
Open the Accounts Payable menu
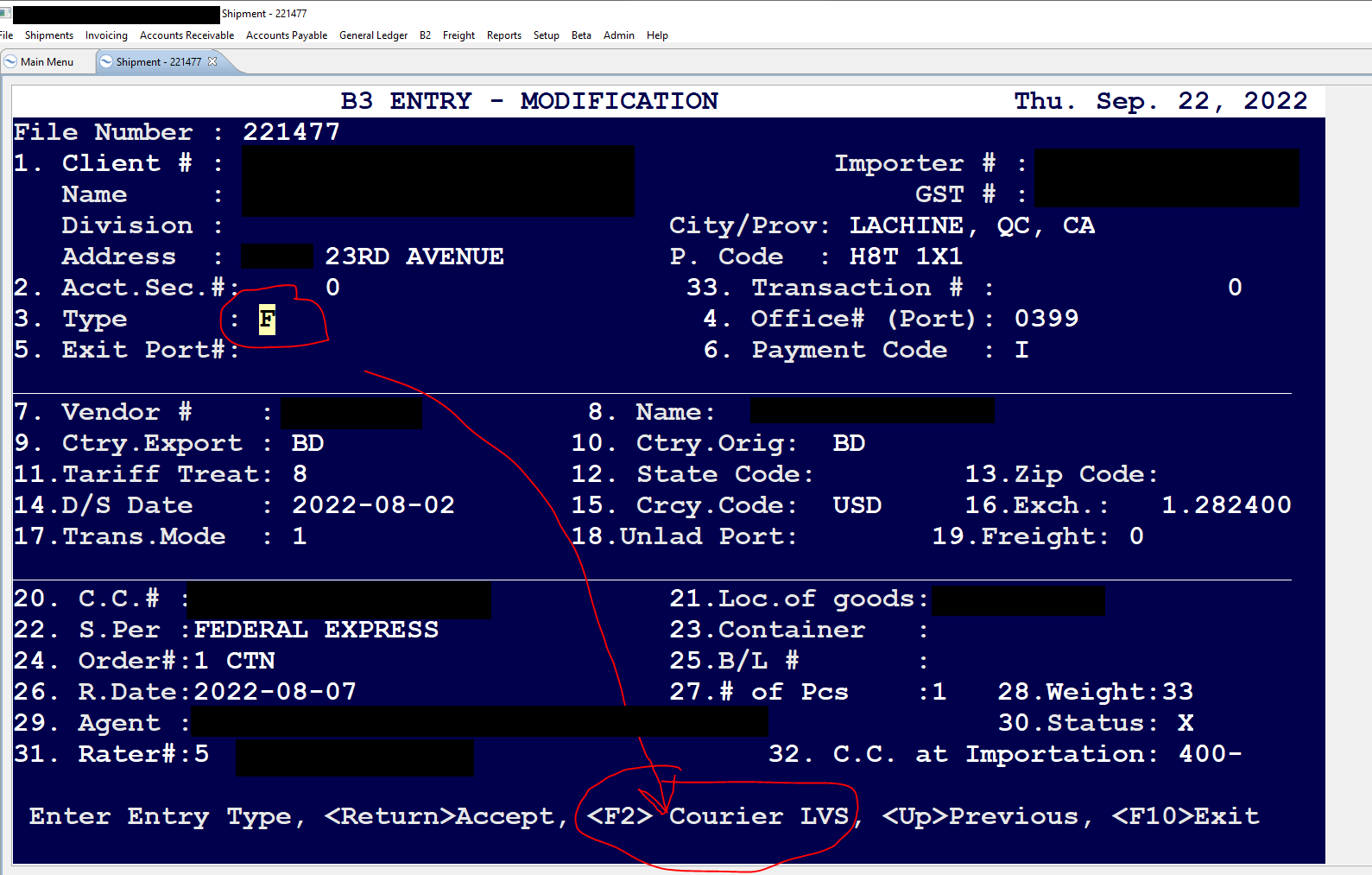287,35
